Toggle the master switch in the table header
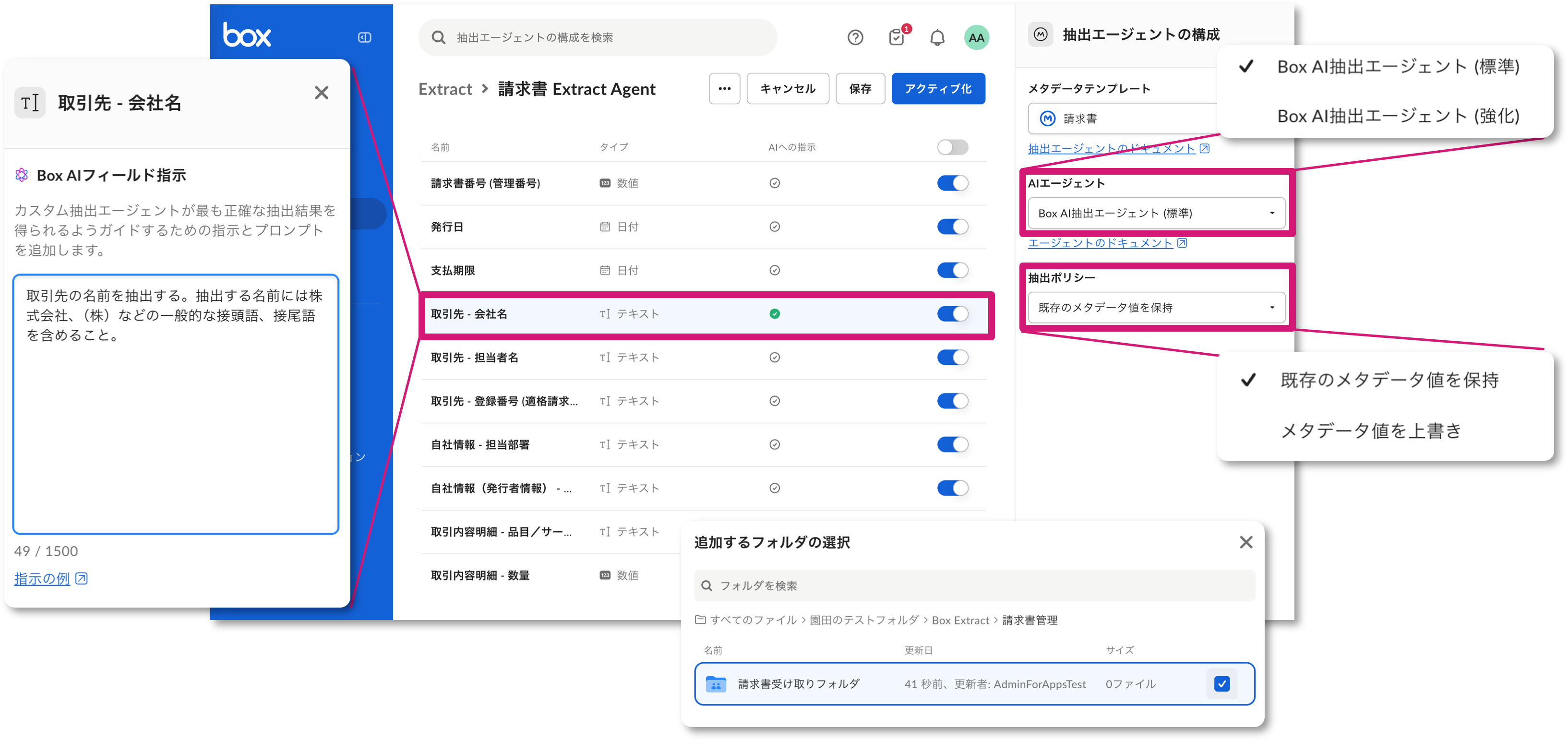Screen dimensions: 1568x741 tap(953, 147)
